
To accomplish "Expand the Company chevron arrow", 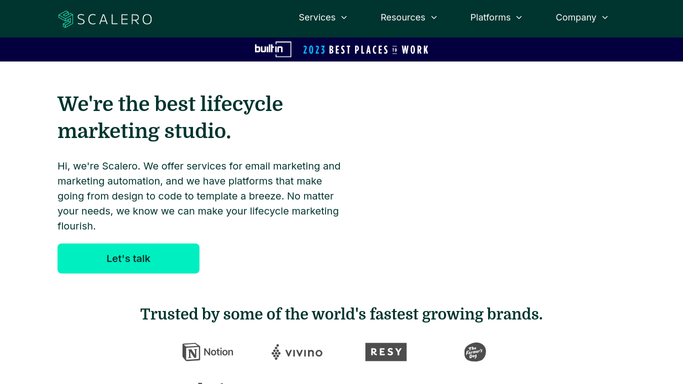I will coord(605,18).
